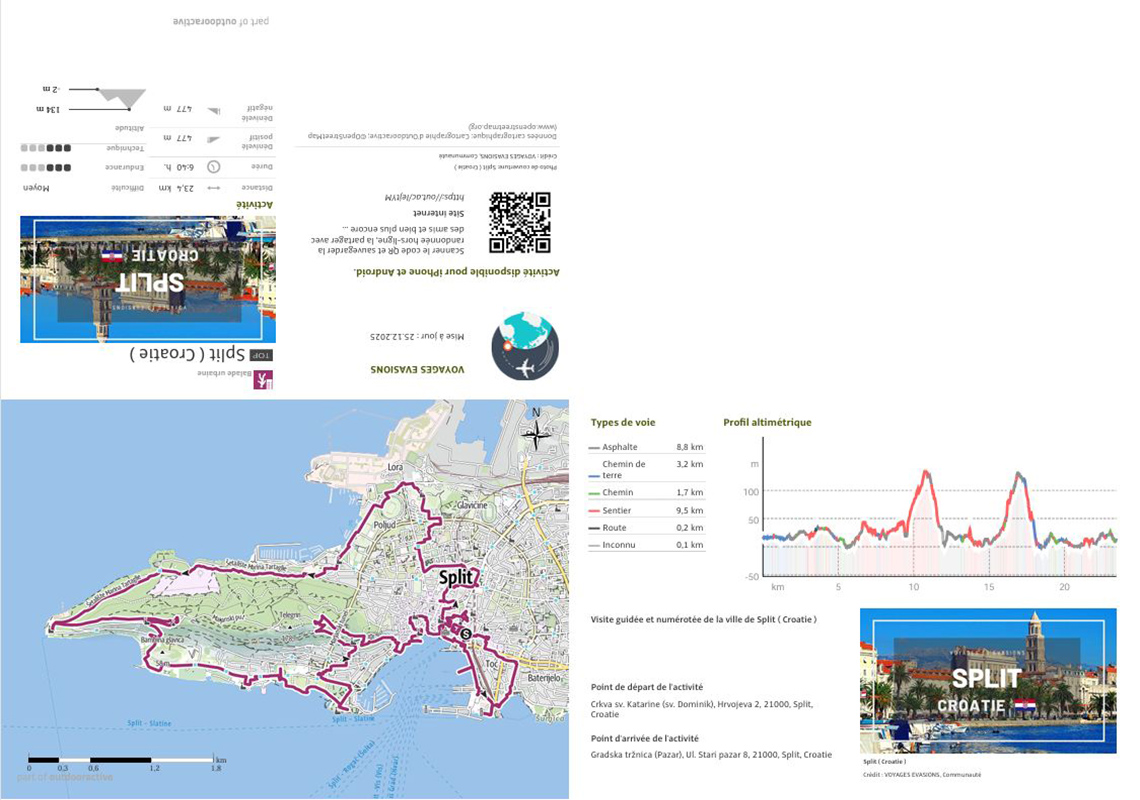Click the Asphalte row in Types de voie
Viewport: 1140px width, 800px height.
tap(646, 447)
